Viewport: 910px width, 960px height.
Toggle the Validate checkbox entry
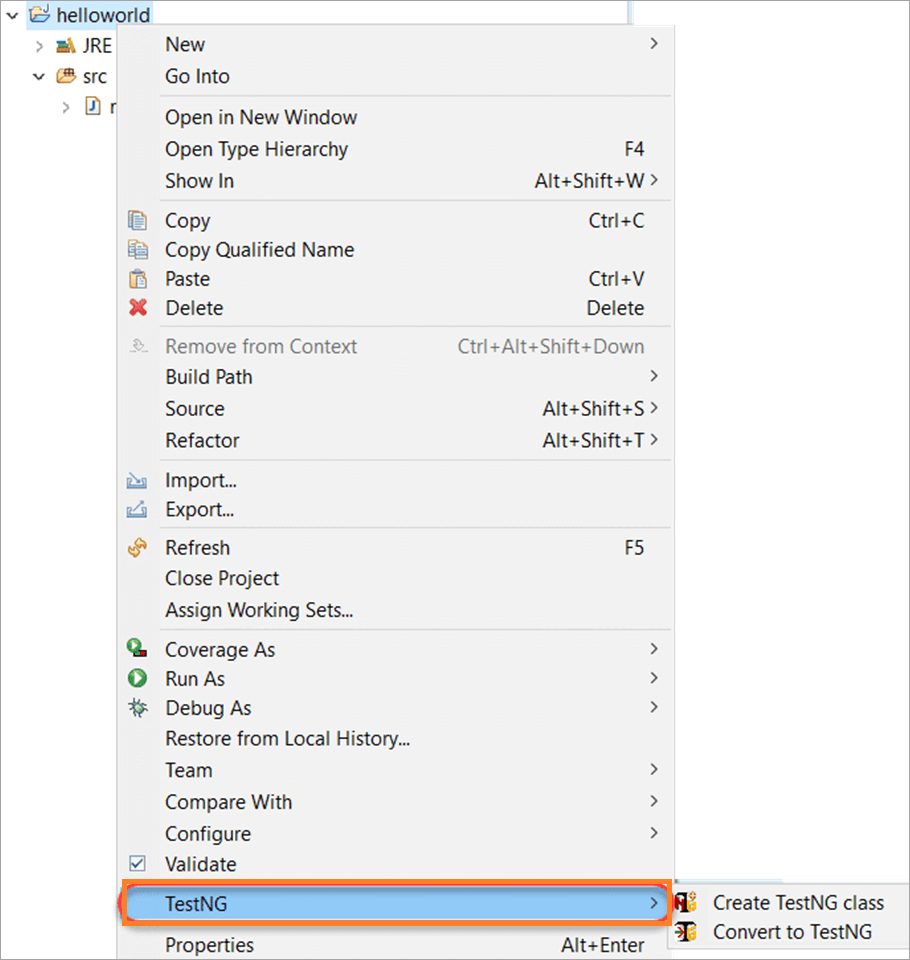138,863
